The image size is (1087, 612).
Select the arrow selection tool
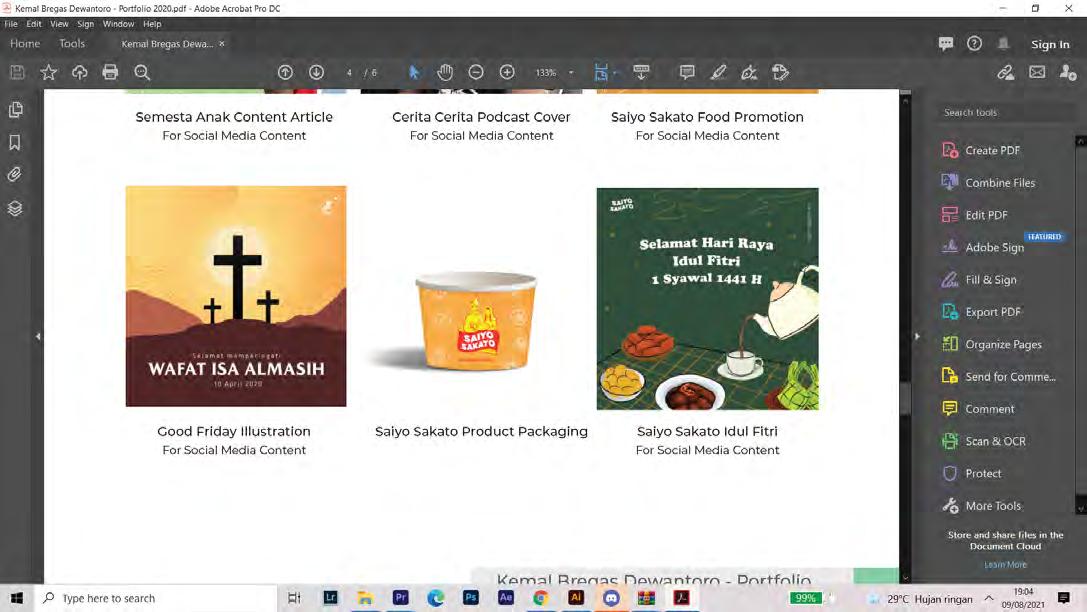(414, 72)
